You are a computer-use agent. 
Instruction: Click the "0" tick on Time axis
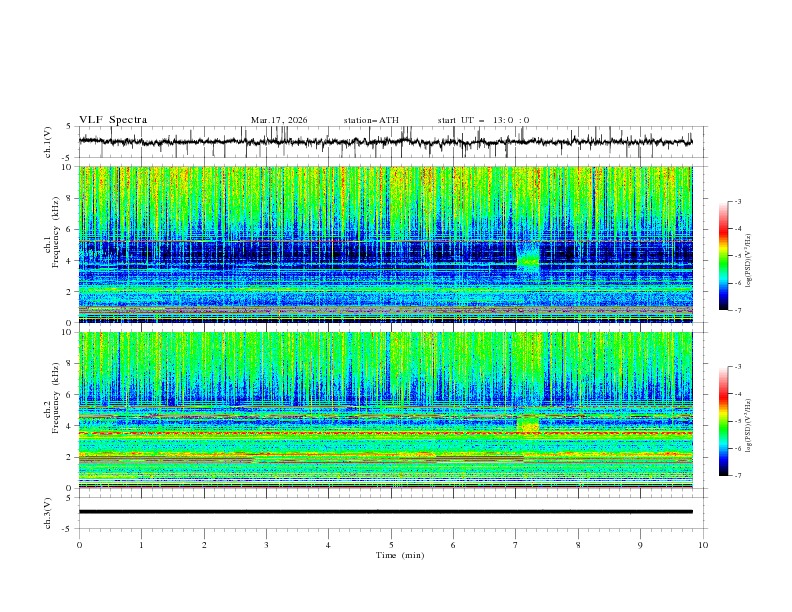[79, 545]
